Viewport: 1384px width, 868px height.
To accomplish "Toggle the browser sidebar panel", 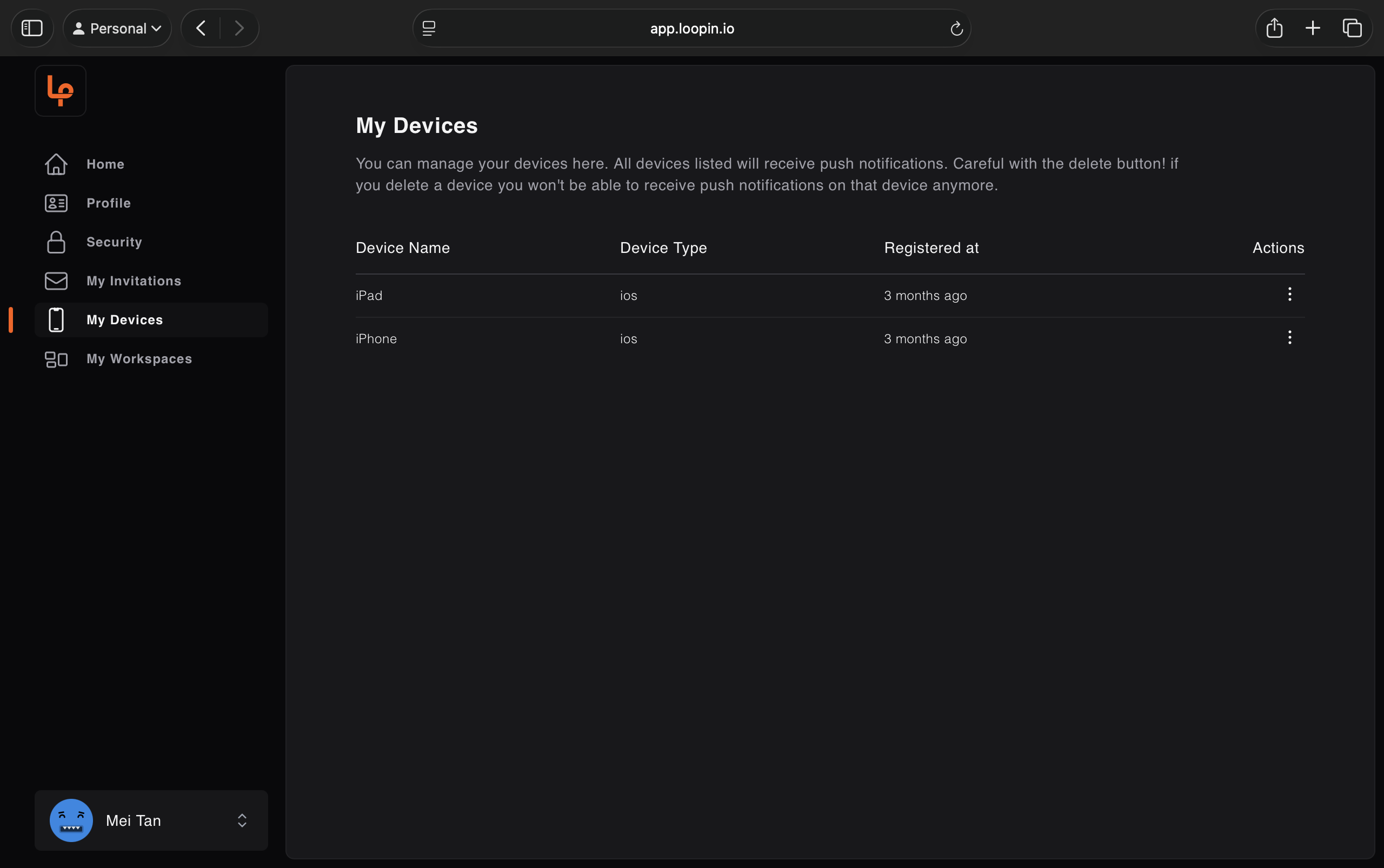I will coord(32,28).
